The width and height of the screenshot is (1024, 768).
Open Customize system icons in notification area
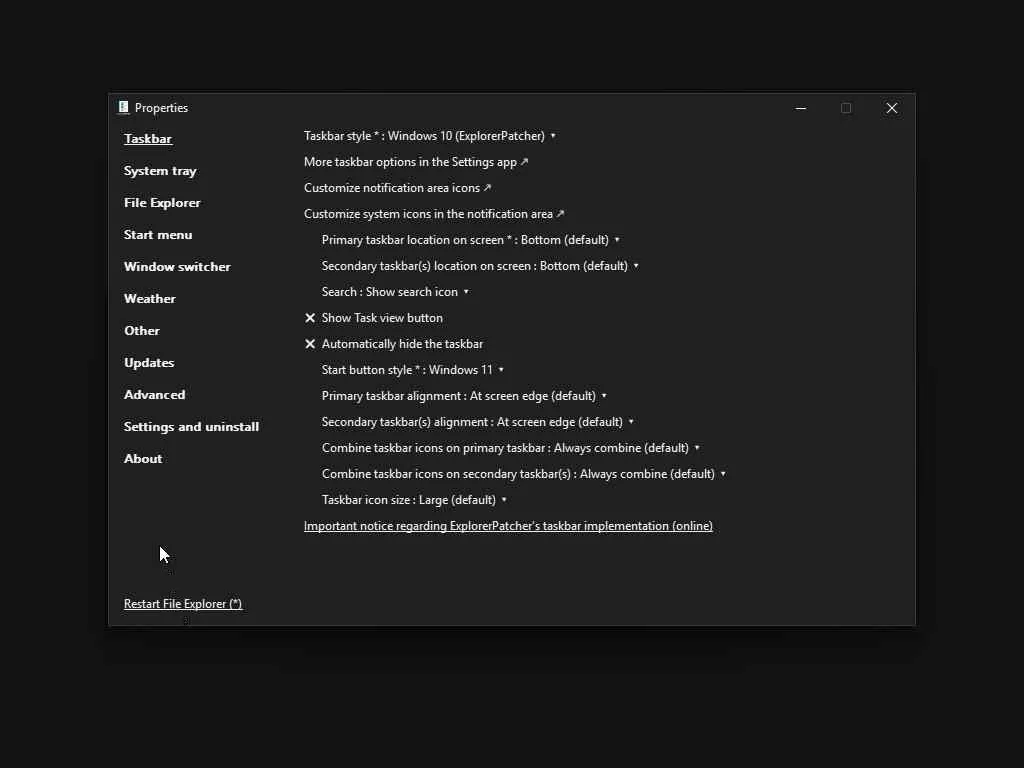coord(434,214)
